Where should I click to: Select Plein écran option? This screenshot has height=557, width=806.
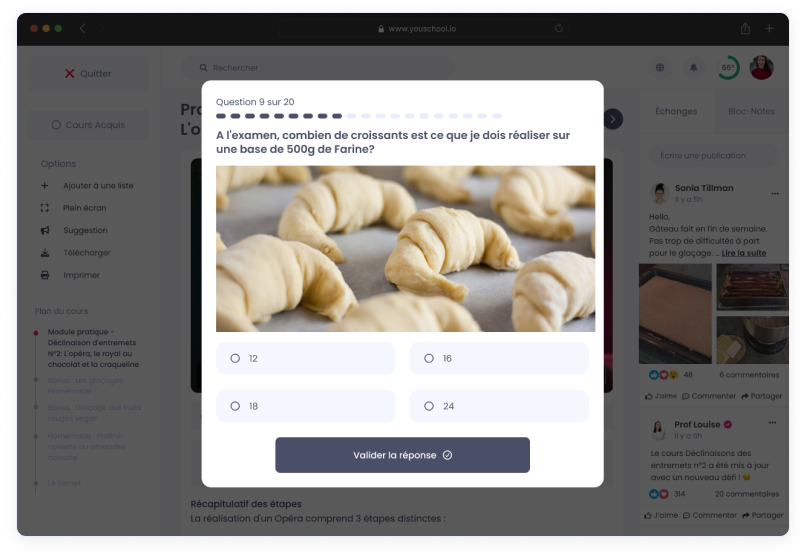click(85, 208)
